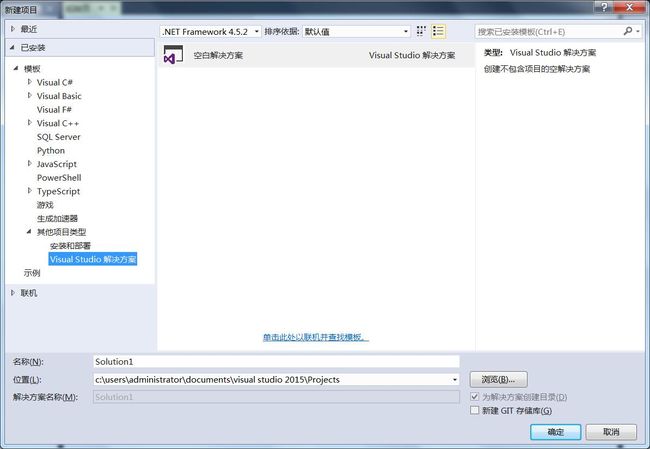This screenshot has width=650, height=449.
Task: Collapse the 其他项目类型 node arrow
Action: (x=29, y=232)
